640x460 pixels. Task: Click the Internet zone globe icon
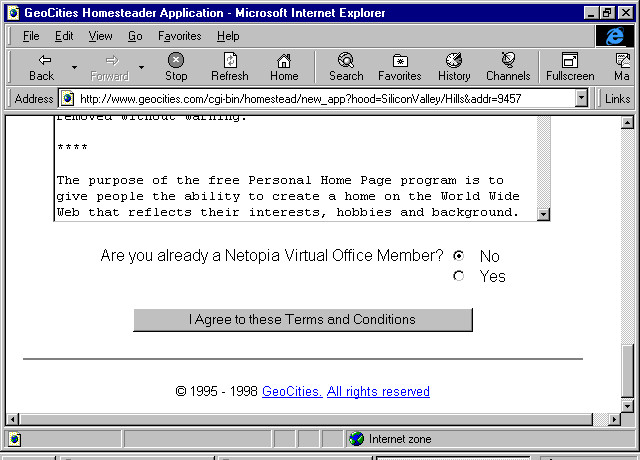pyautogui.click(x=356, y=439)
